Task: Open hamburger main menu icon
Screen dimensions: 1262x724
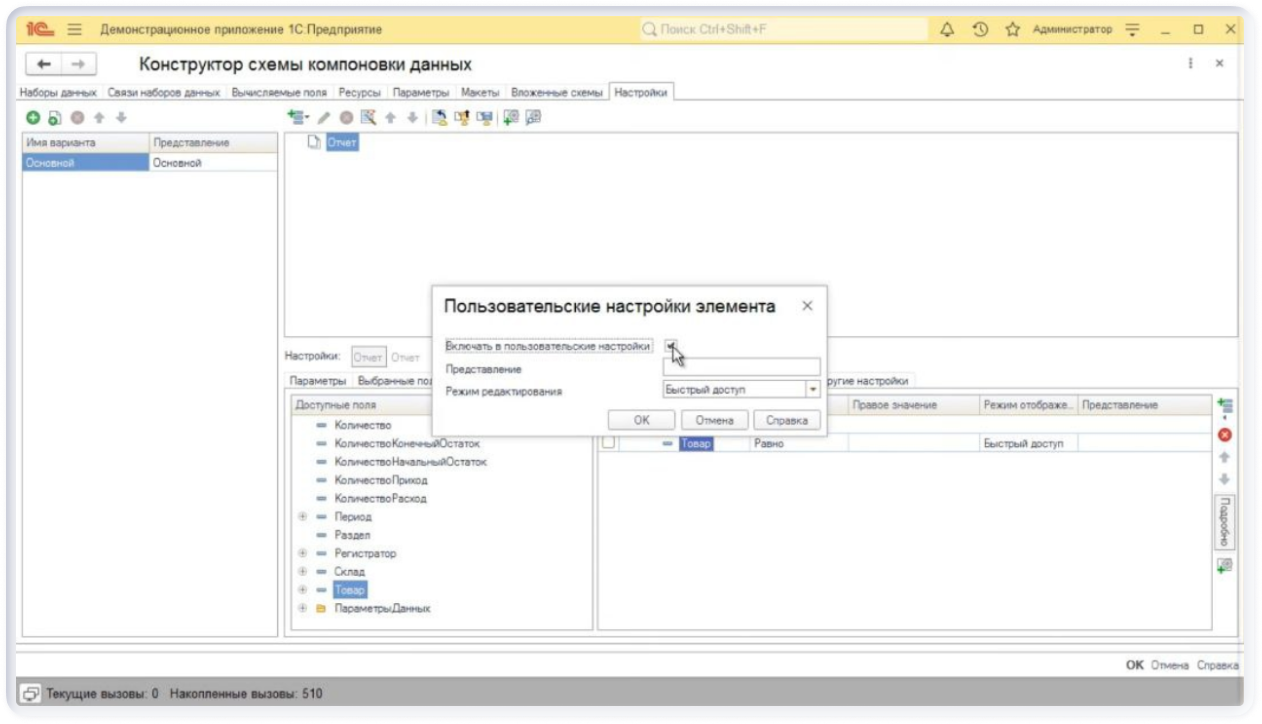Action: pyautogui.click(x=74, y=30)
